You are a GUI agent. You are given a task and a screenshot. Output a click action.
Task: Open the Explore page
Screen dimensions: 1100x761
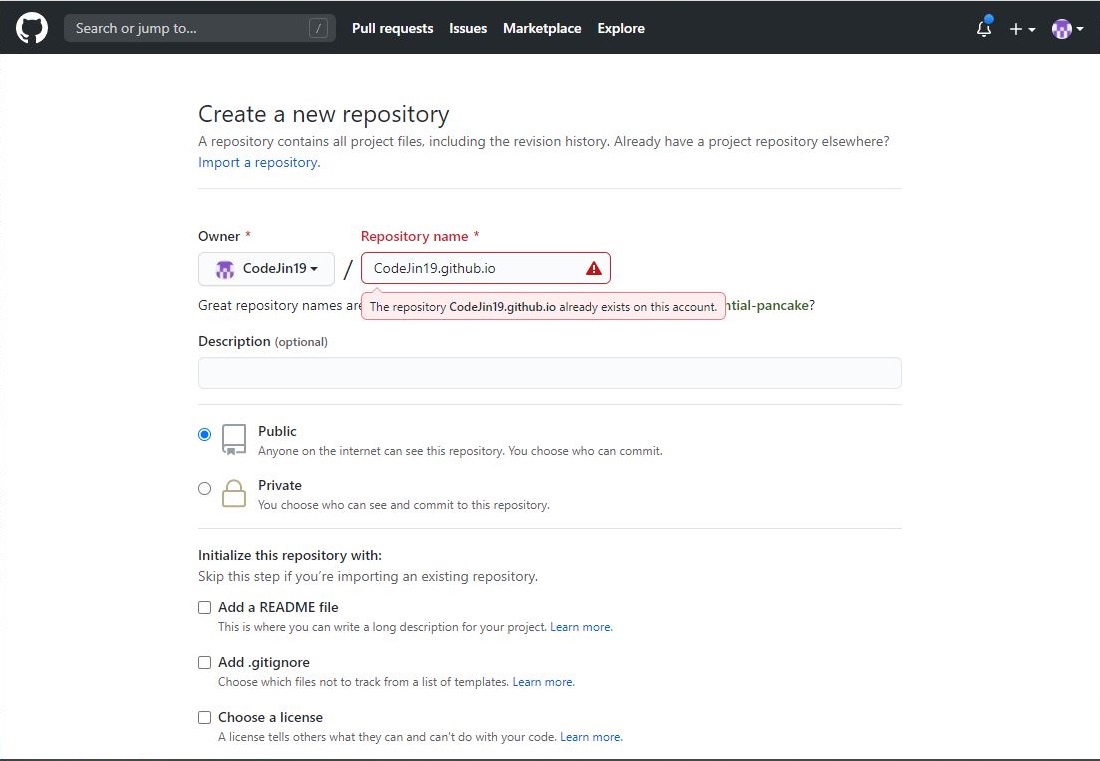pyautogui.click(x=621, y=28)
